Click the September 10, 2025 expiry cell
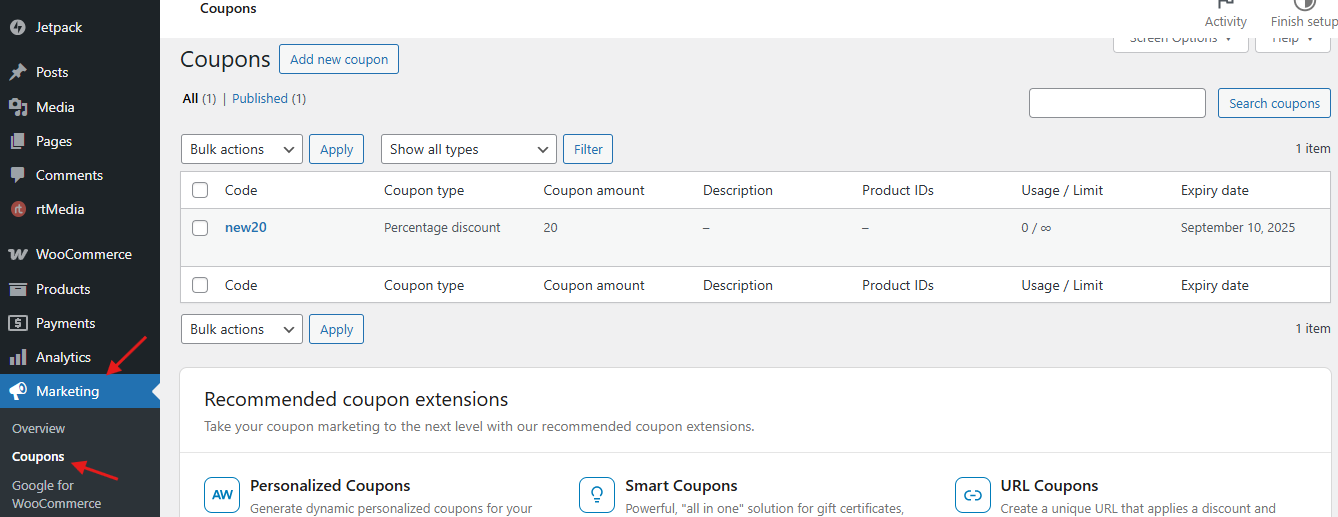Screen dimensions: 1338x517 (x=1237, y=228)
